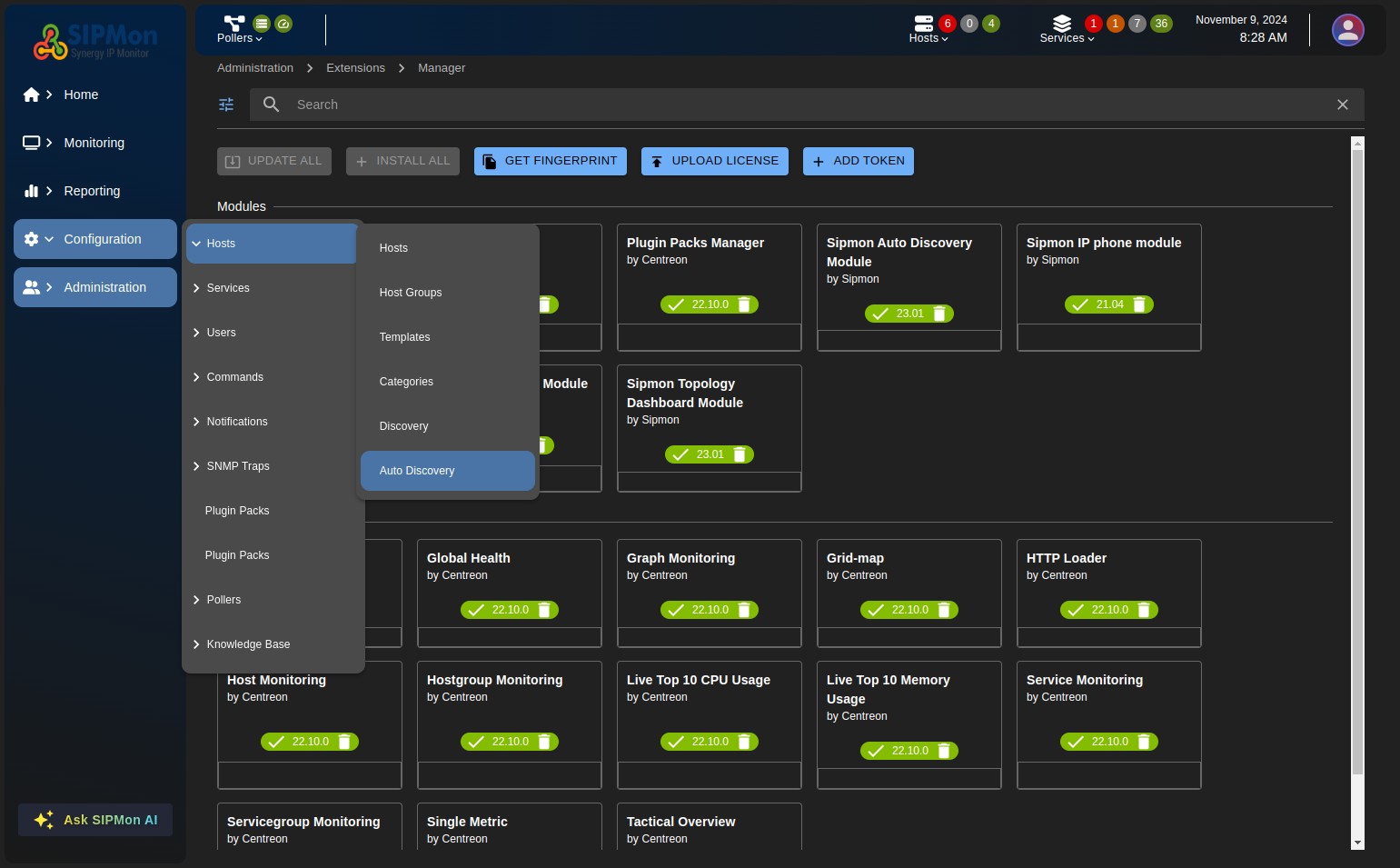The height and width of the screenshot is (868, 1400).
Task: Expand the SNMP Traps submenu
Action: click(237, 466)
